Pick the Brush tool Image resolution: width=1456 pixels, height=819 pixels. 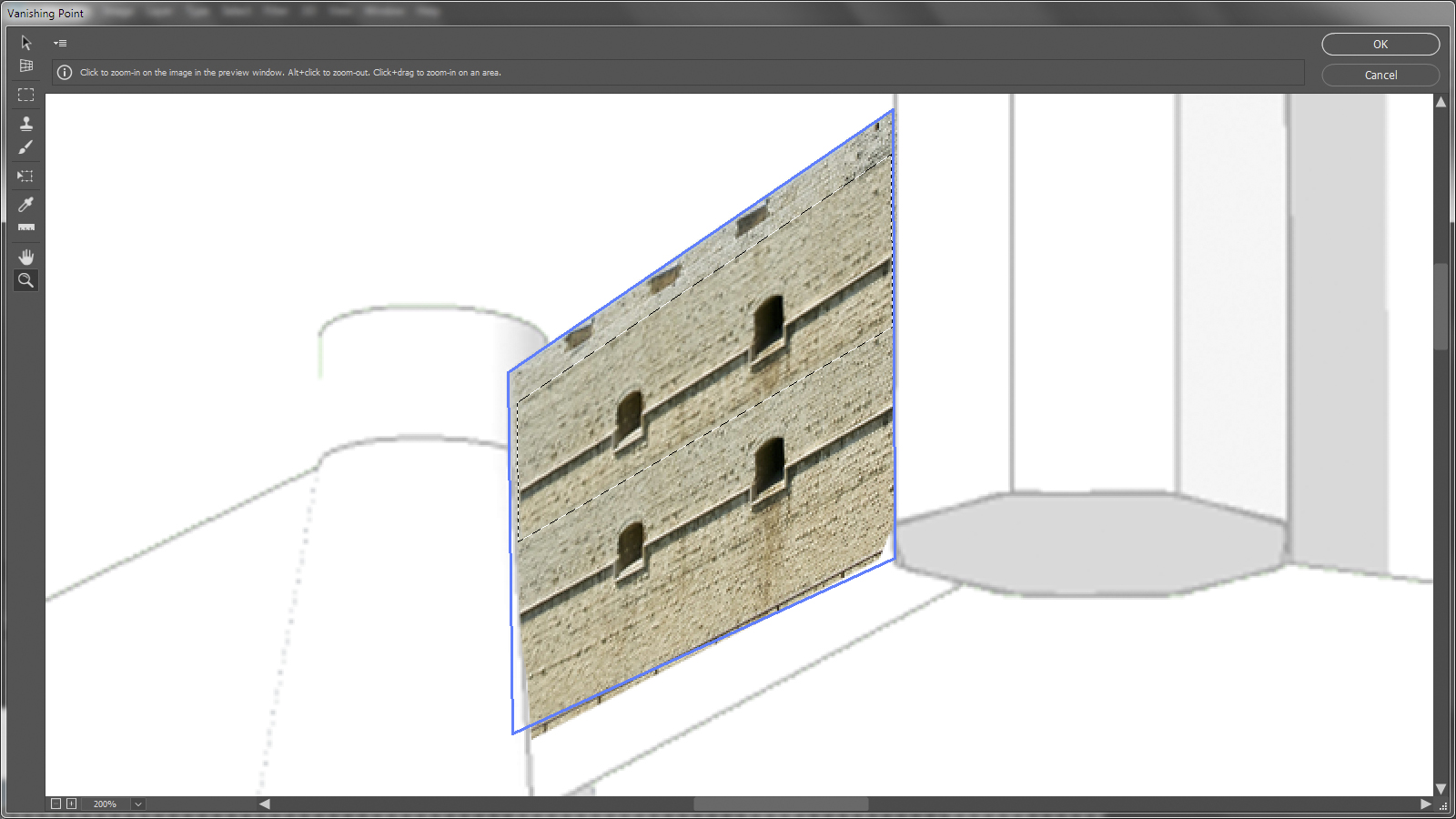(x=25, y=147)
